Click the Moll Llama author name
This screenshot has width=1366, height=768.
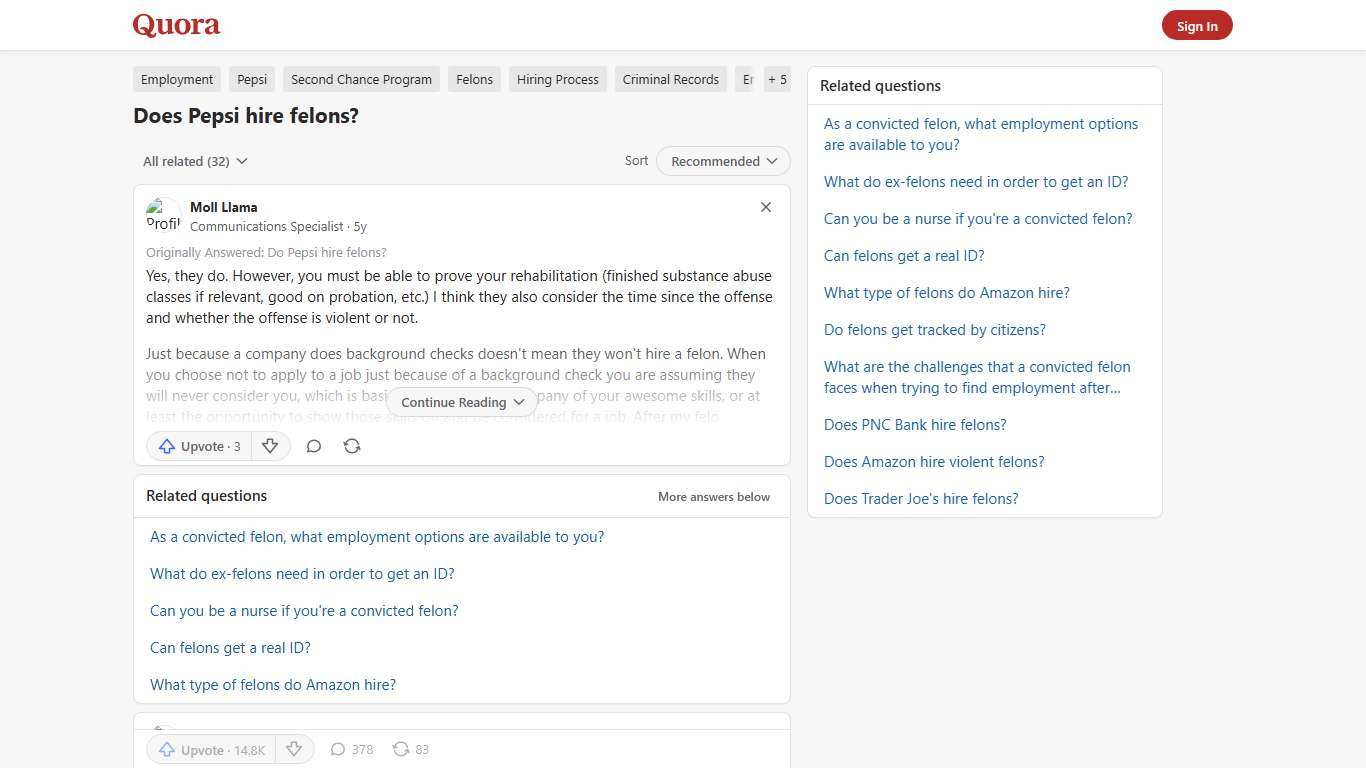224,207
